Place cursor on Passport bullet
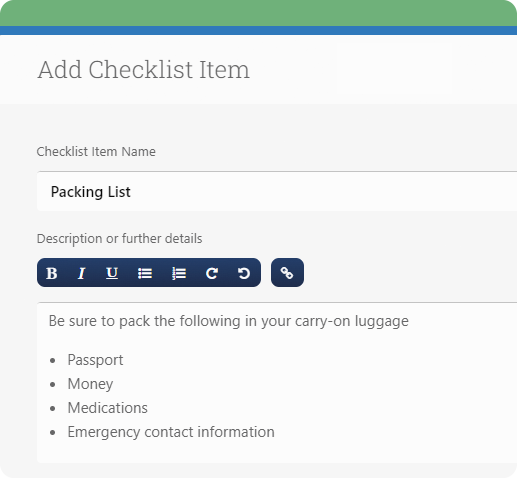The height and width of the screenshot is (478, 517). click(x=95, y=360)
